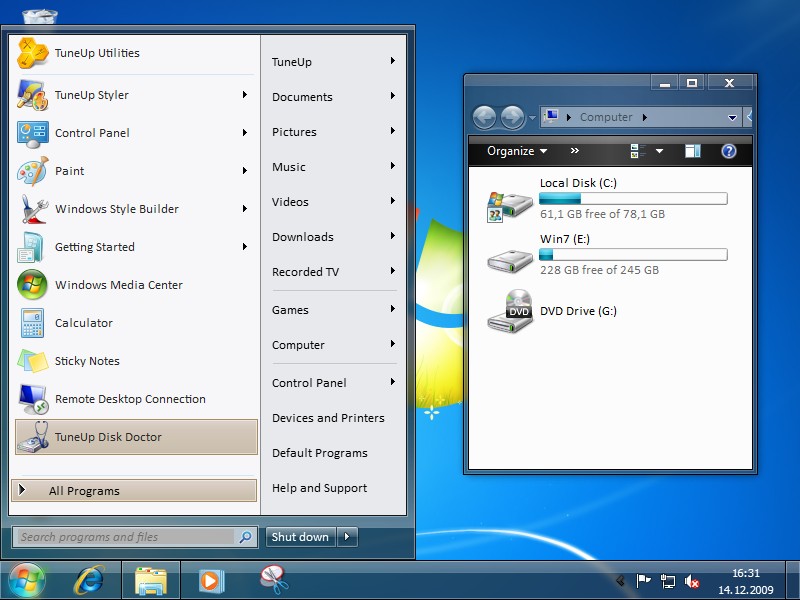800x600 pixels.
Task: Select Downloads in the Start menu
Action: tap(333, 237)
